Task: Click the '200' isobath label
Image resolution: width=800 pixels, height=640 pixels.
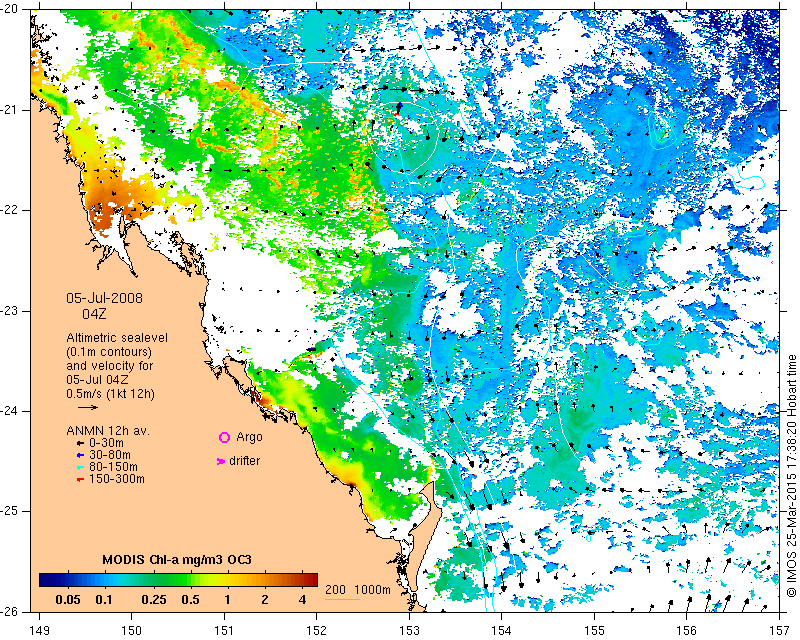Action: pos(335,590)
